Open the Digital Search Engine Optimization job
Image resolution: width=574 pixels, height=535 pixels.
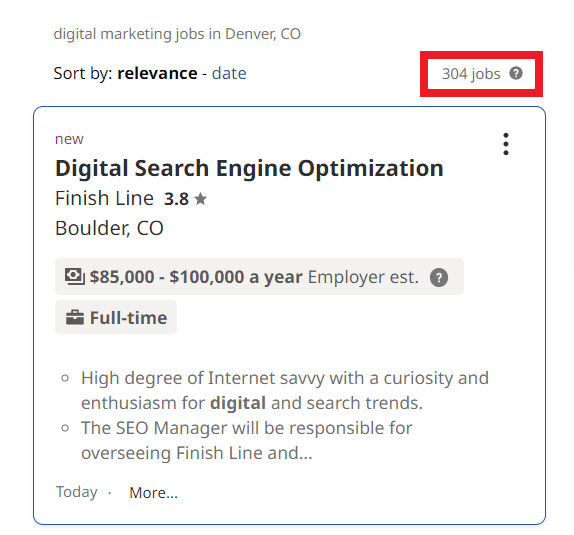249,168
